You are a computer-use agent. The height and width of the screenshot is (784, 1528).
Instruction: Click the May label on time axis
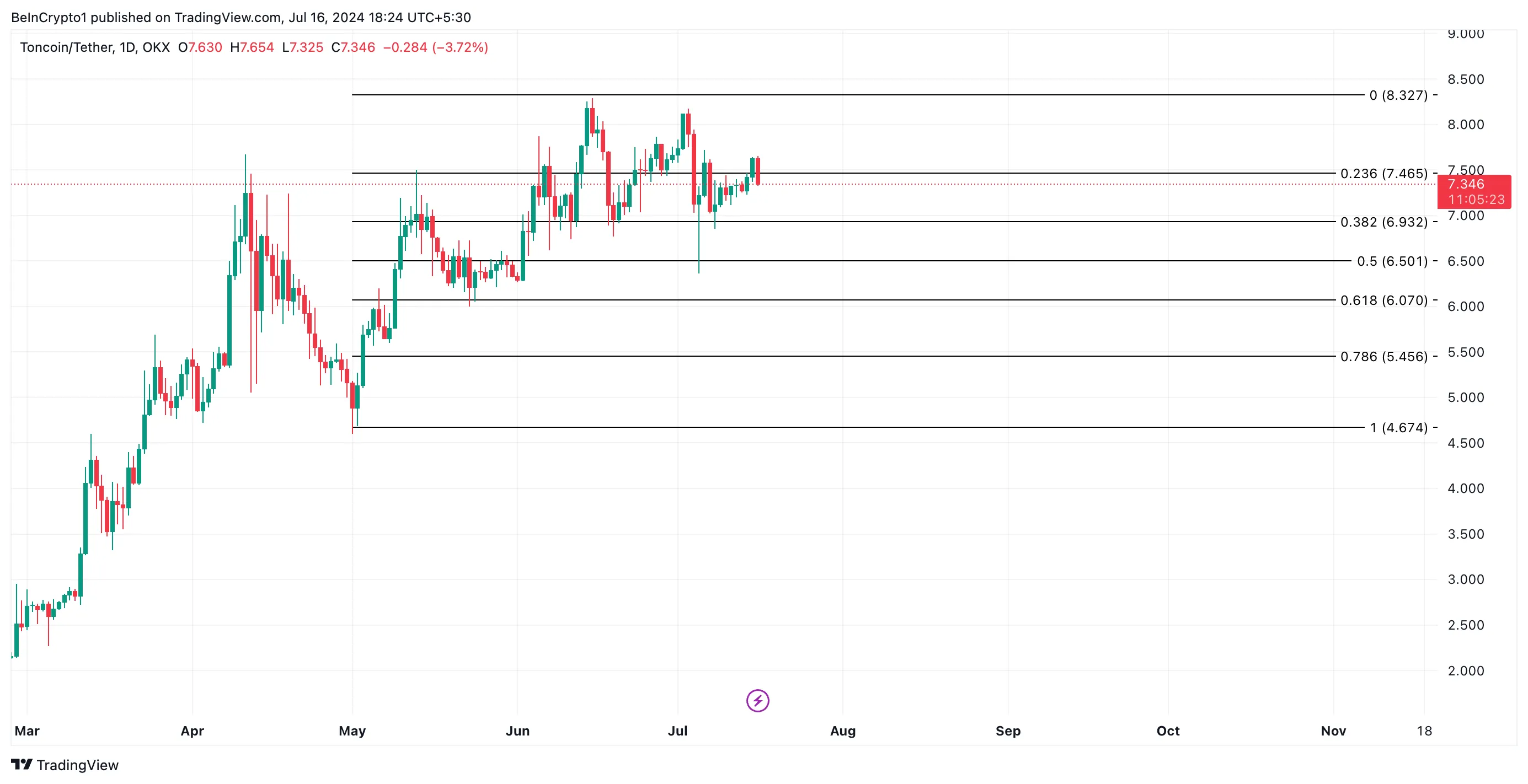pos(352,731)
